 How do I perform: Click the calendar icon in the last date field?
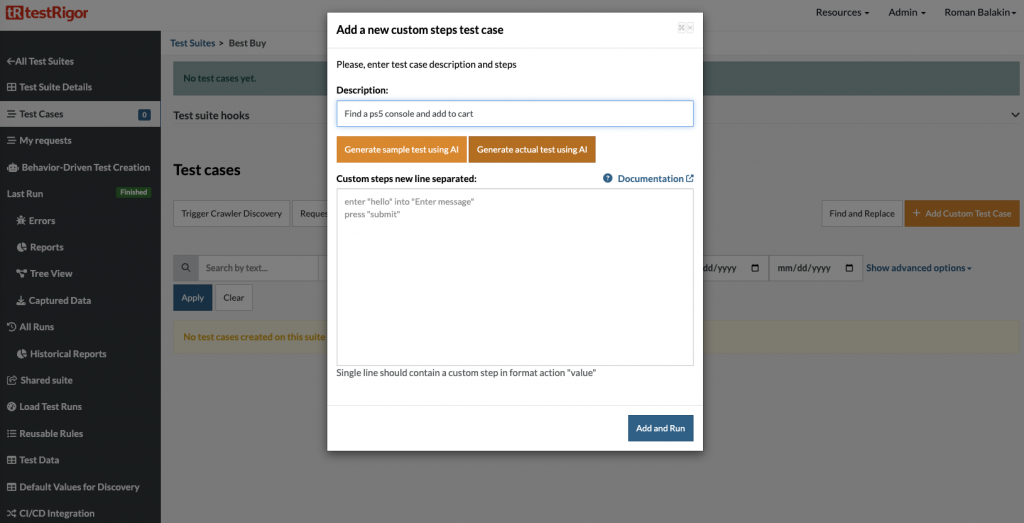850,268
